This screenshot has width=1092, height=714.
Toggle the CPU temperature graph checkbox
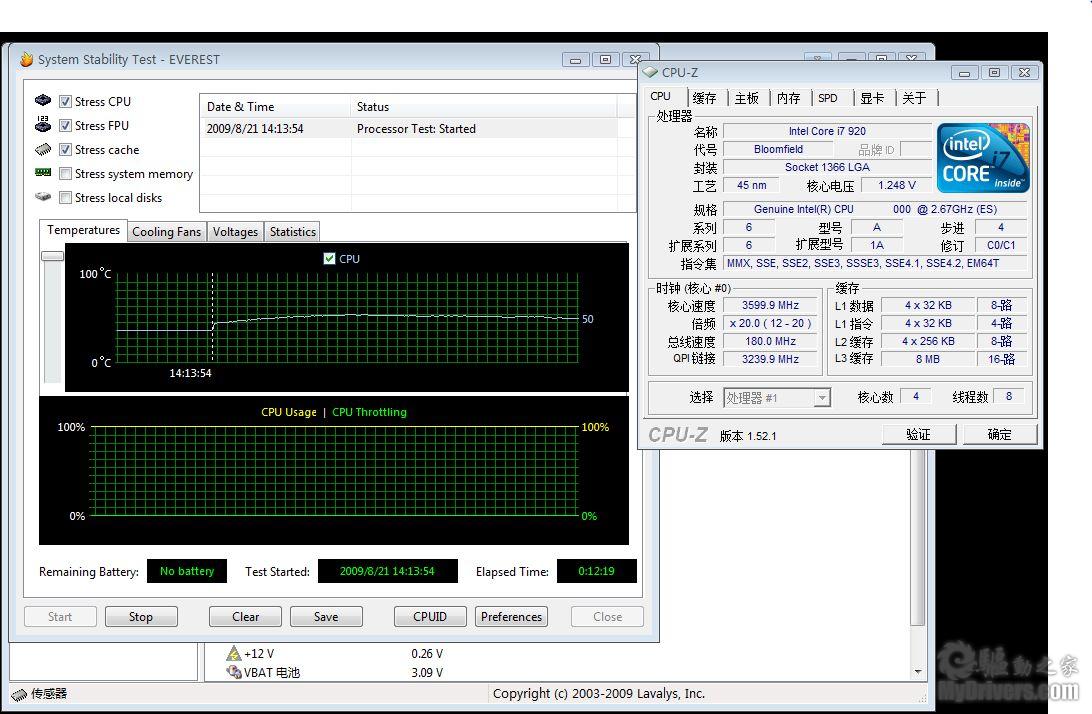(329, 258)
